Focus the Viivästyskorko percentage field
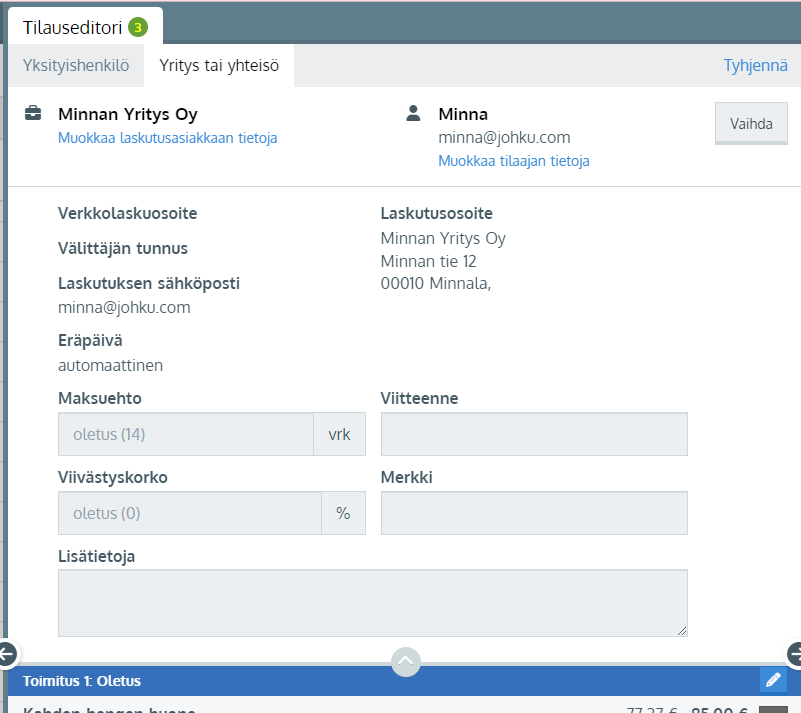The width and height of the screenshot is (801, 713). pyautogui.click(x=190, y=513)
